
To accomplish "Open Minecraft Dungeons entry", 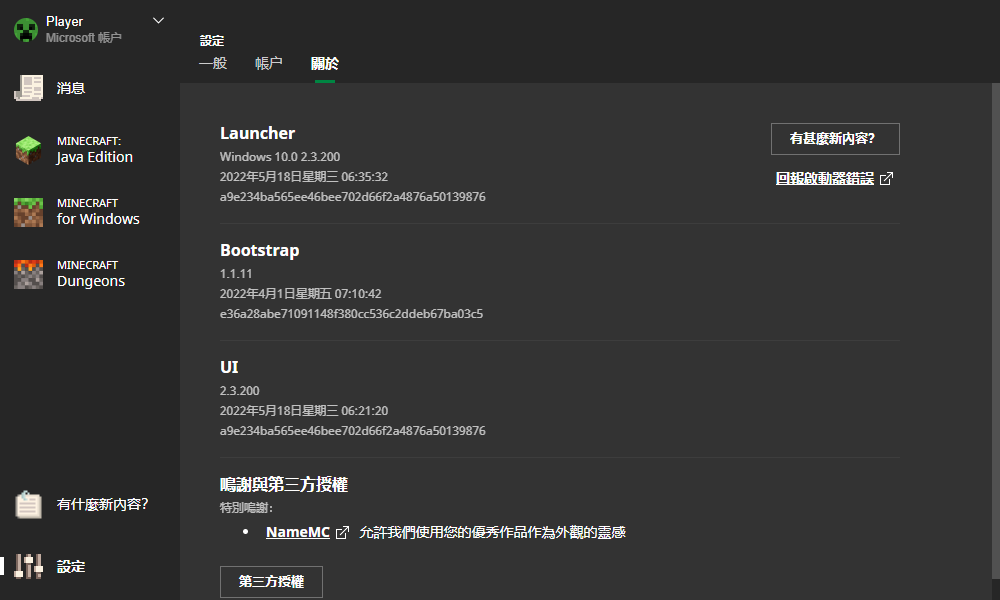I will click(x=90, y=274).
